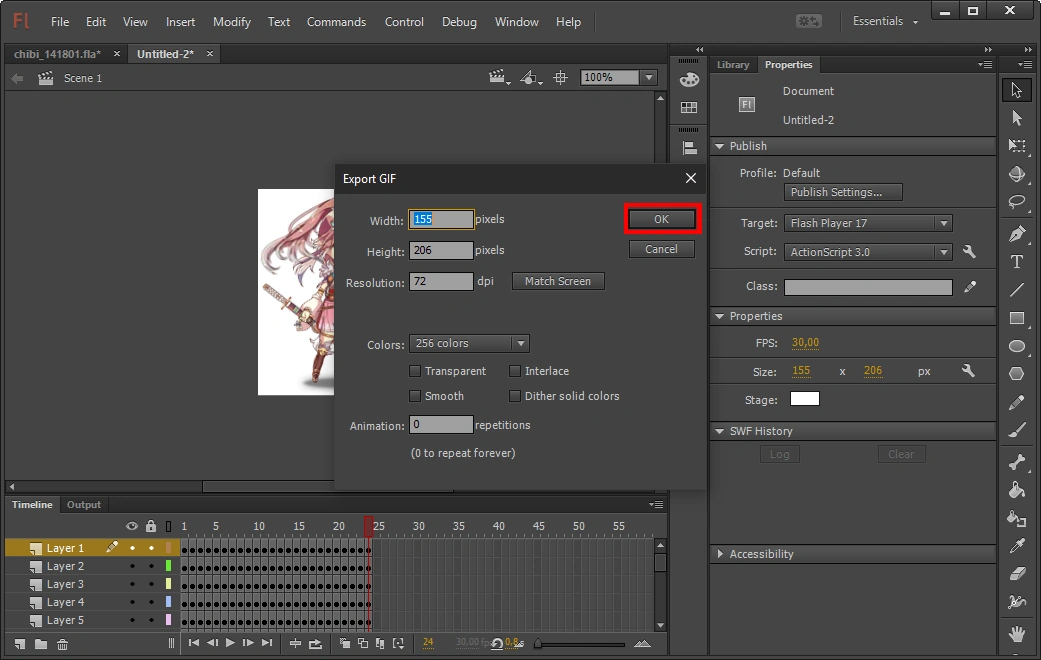This screenshot has height=660, width=1041.
Task: Click the Animation repetitions input field
Action: [441, 425]
